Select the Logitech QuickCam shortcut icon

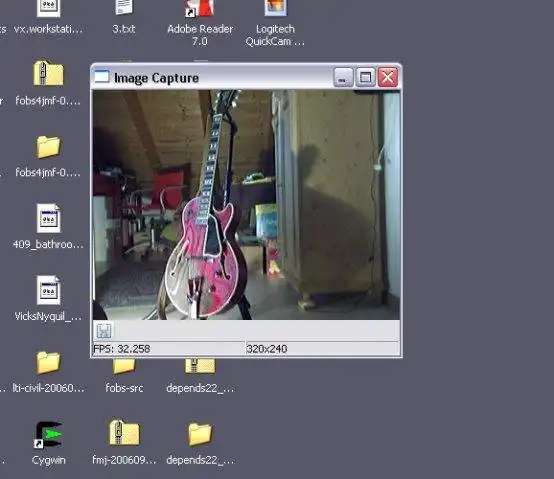[x=276, y=8]
